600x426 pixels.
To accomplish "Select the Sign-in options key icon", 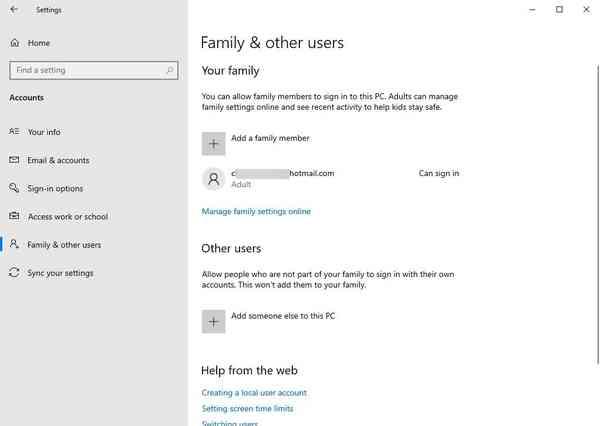I will [14, 188].
